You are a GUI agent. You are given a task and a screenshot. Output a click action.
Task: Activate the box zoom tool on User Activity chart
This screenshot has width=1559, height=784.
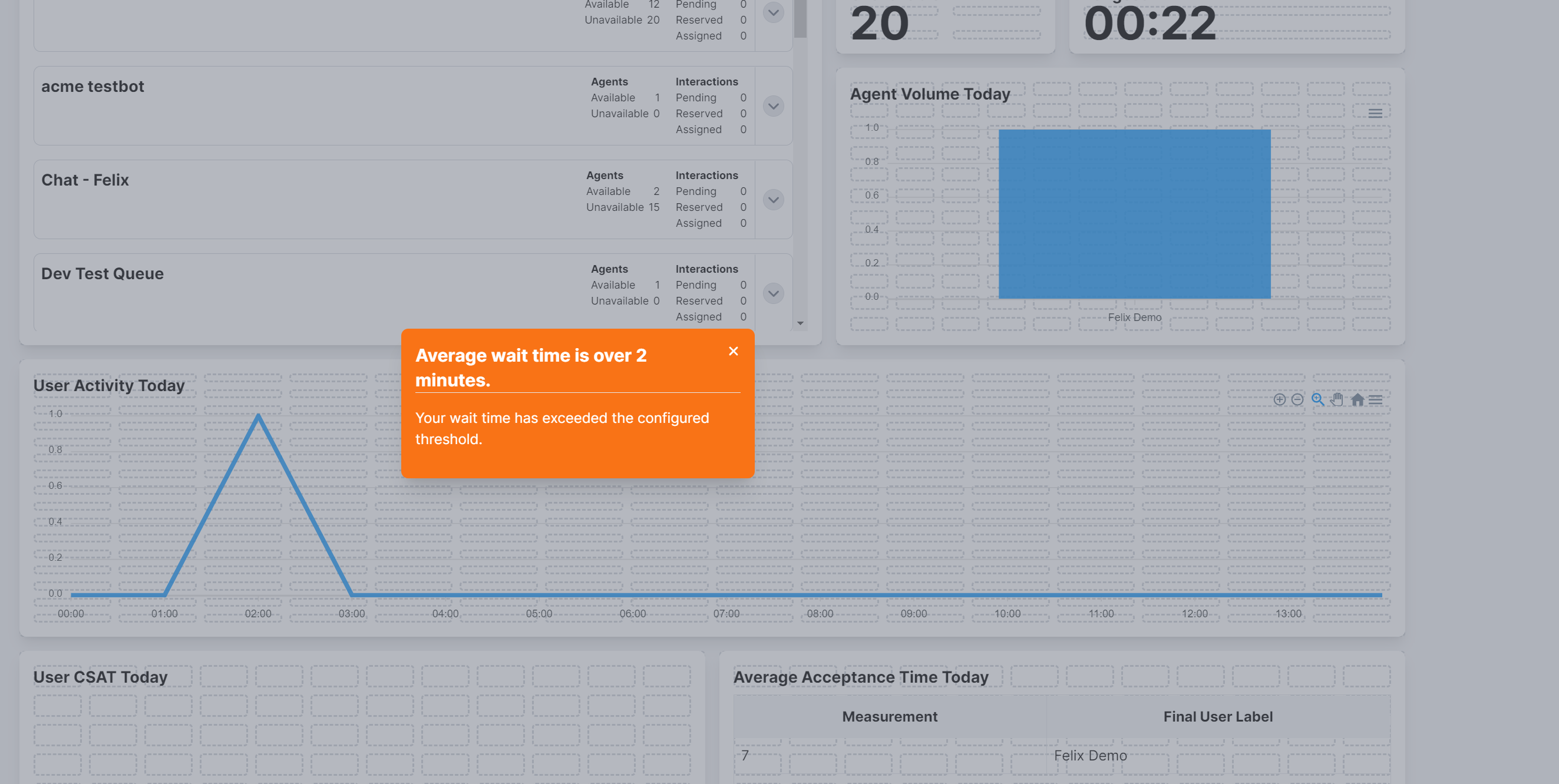tap(1318, 399)
